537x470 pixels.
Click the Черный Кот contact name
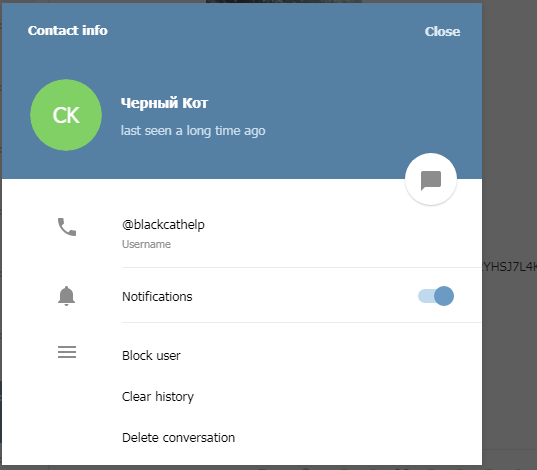(164, 103)
